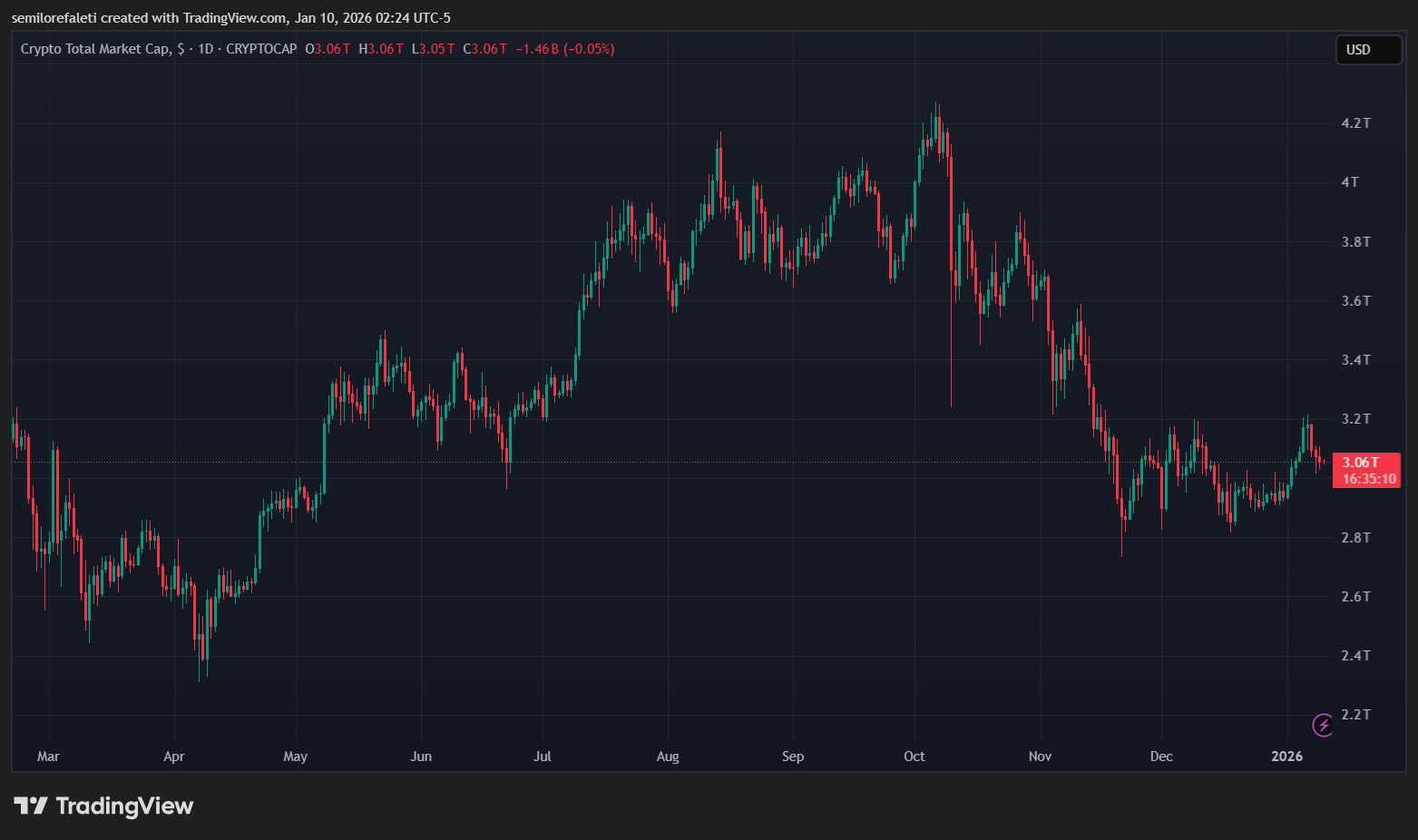
Task: Click the 2.2T price axis label
Action: [1355, 715]
